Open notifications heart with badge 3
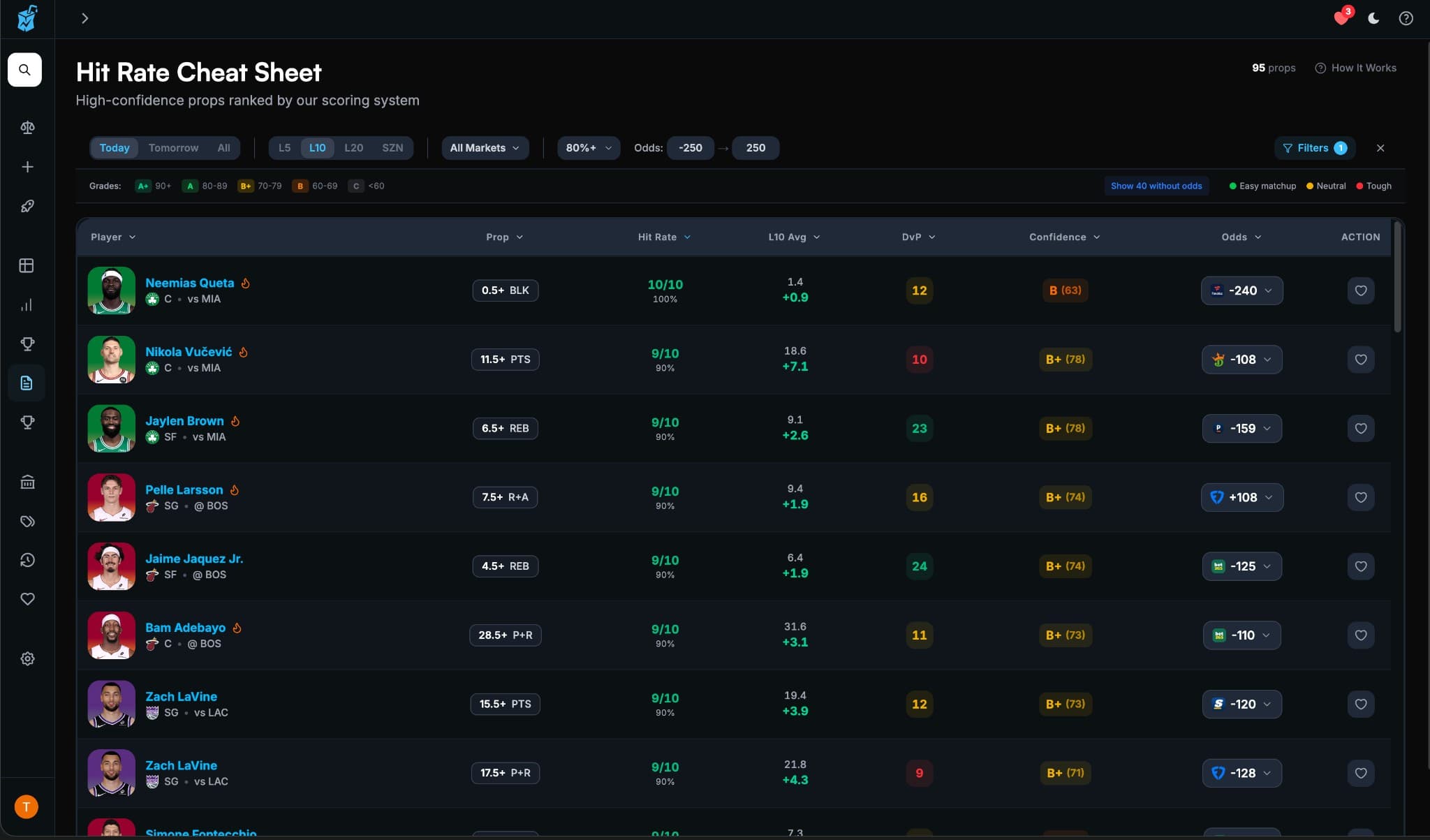Screen dimensions: 1430x840 [x=1341, y=17]
